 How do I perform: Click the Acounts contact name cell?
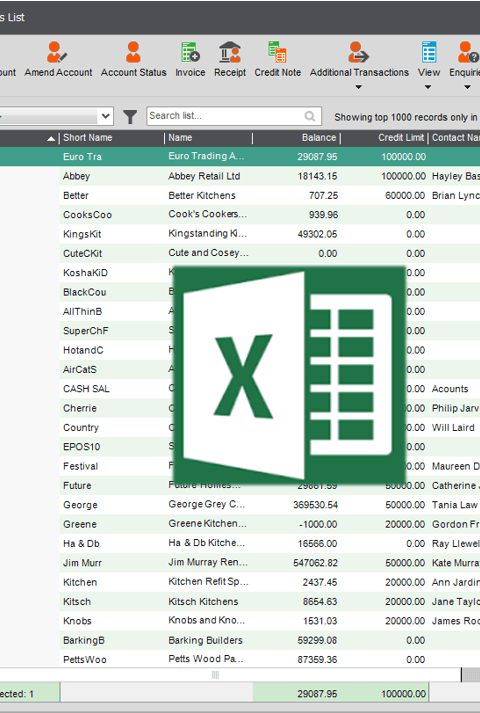click(x=450, y=389)
